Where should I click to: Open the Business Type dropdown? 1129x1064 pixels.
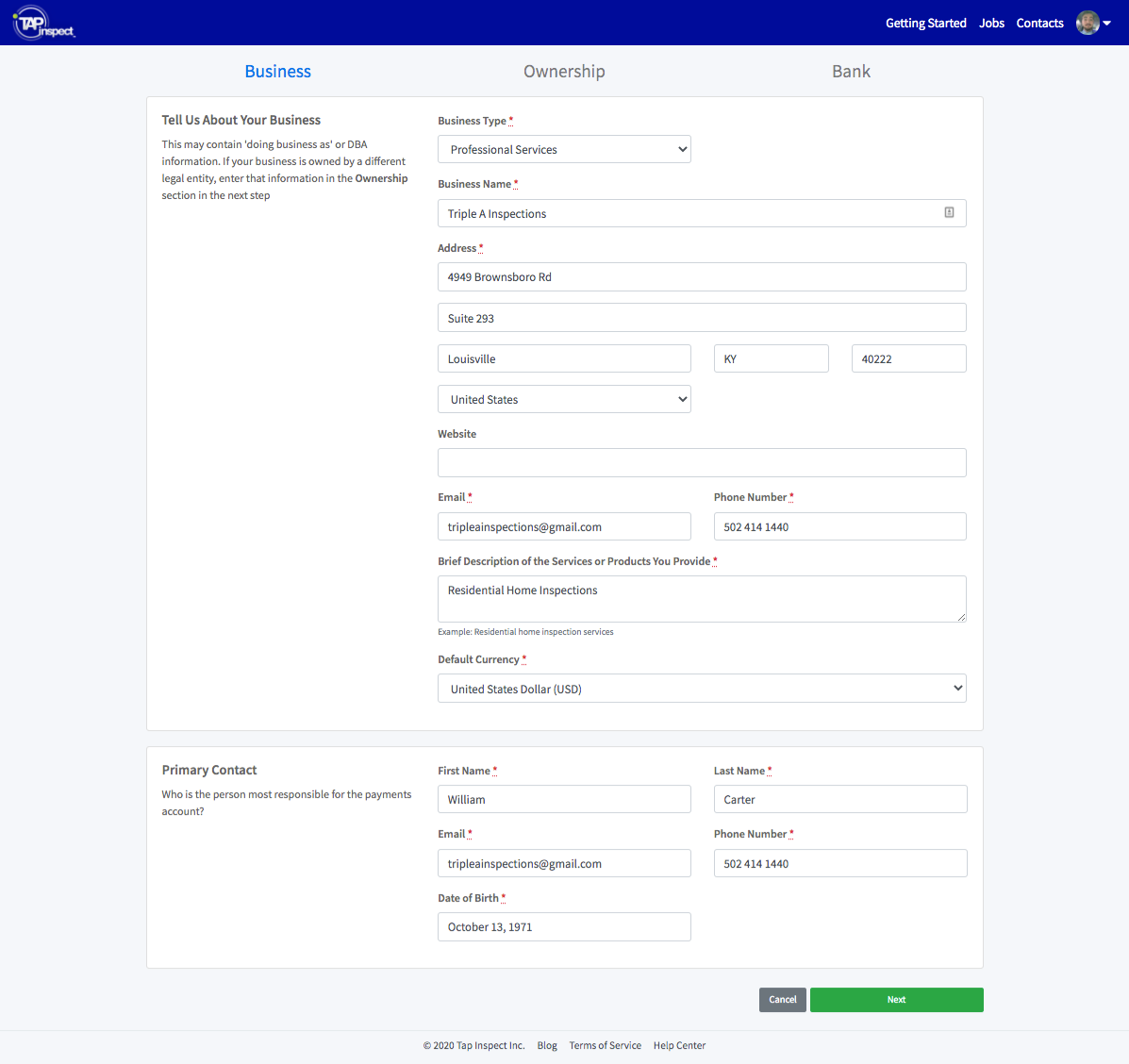[x=564, y=149]
